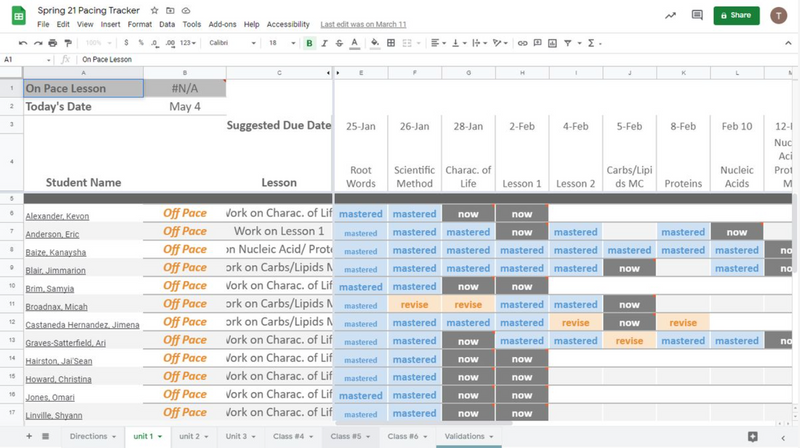Select the Paint format tool

pyautogui.click(x=68, y=43)
